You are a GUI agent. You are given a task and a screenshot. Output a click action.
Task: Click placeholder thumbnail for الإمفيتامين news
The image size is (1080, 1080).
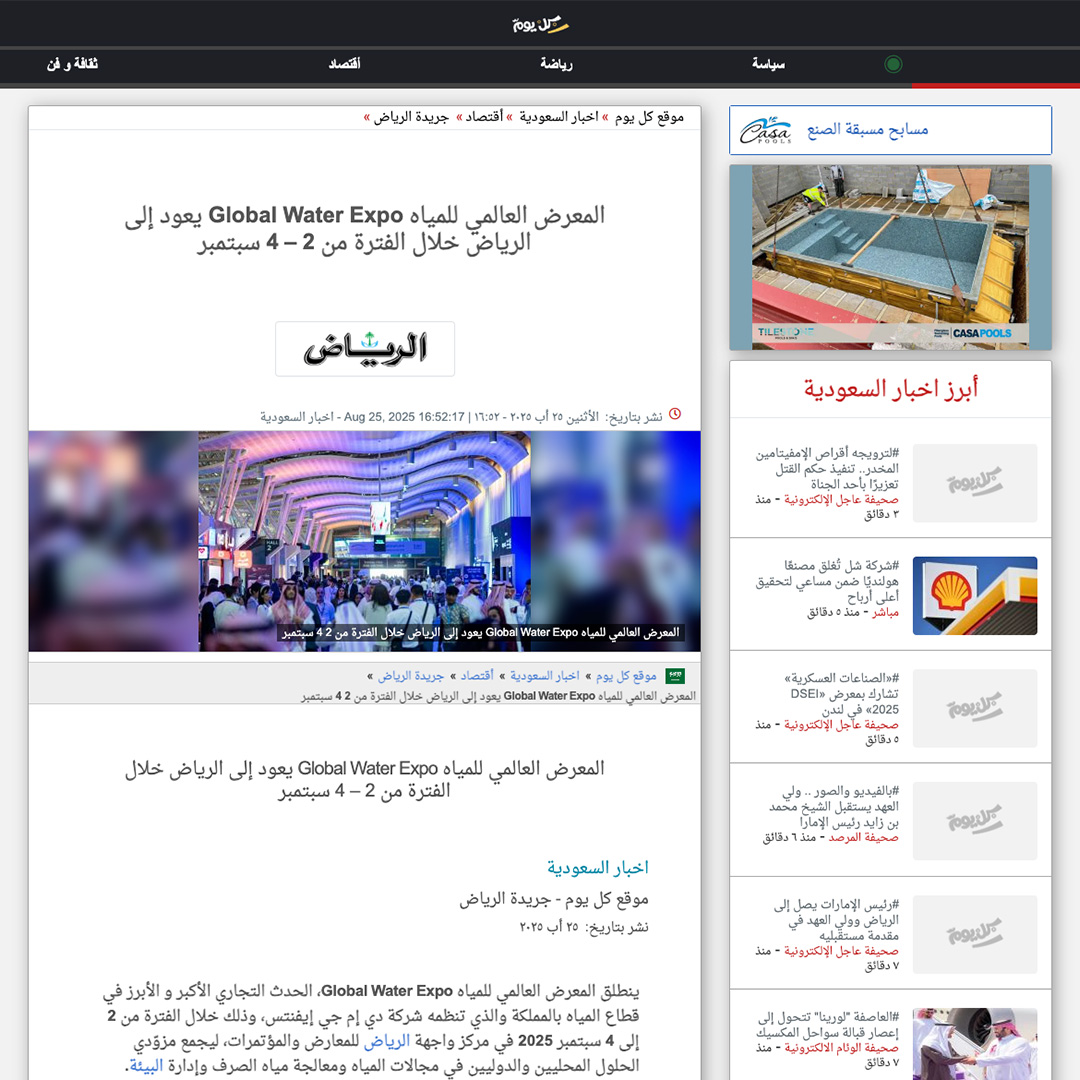[975, 483]
